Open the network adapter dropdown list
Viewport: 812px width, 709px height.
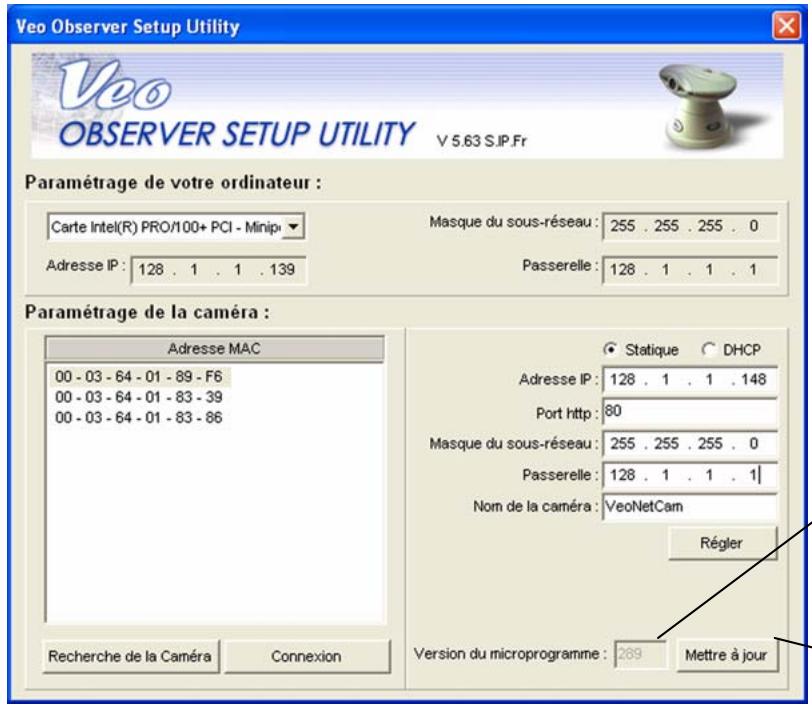tap(293, 226)
